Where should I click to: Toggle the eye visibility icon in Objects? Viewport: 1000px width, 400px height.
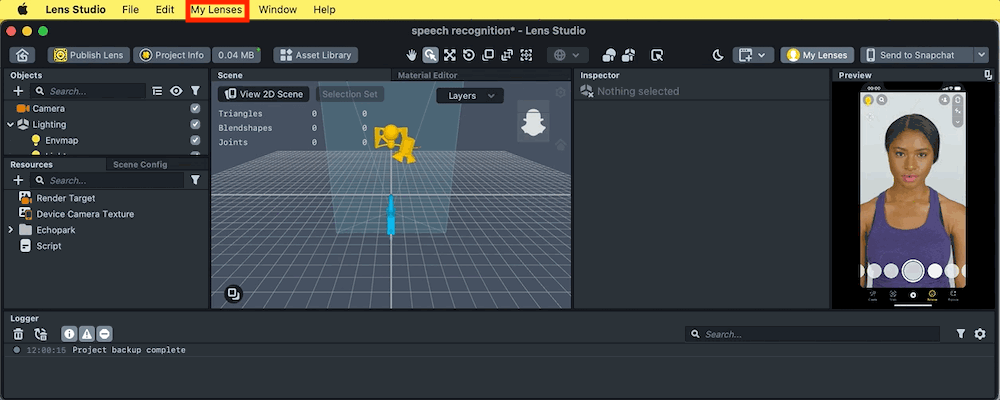click(x=176, y=91)
